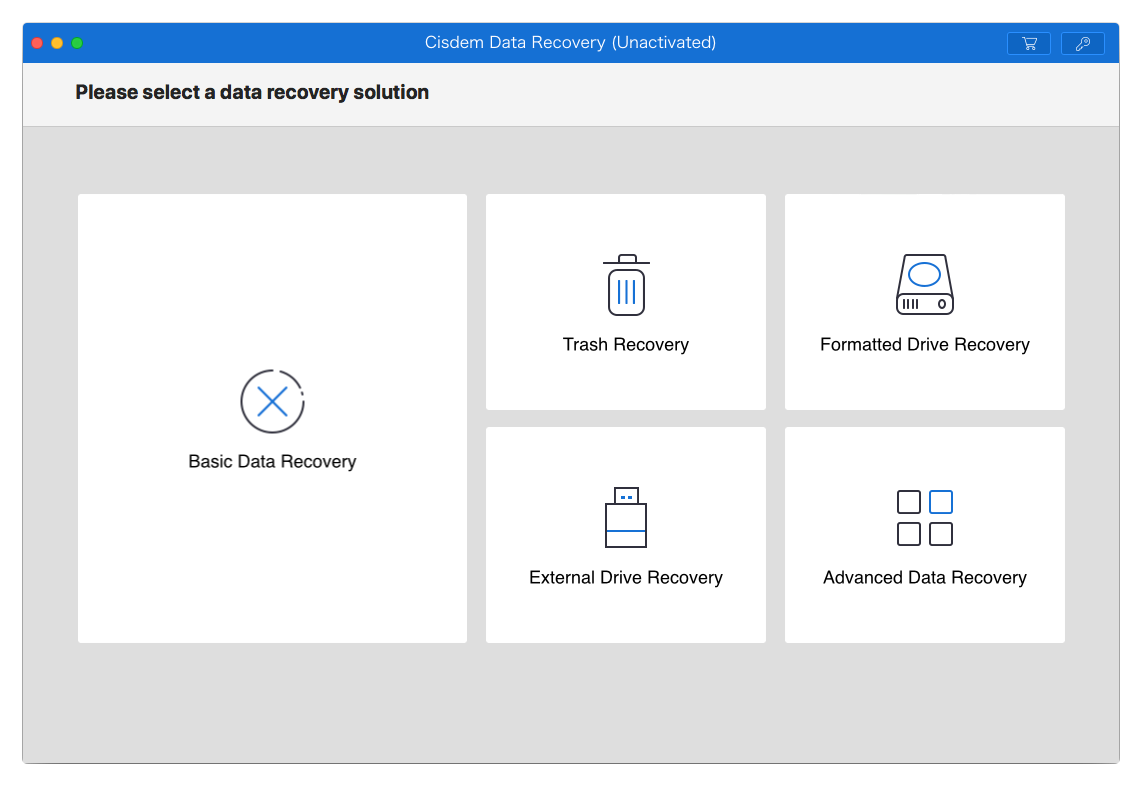Select the Basic Data Recovery X icon
The image size is (1144, 789).
272,401
